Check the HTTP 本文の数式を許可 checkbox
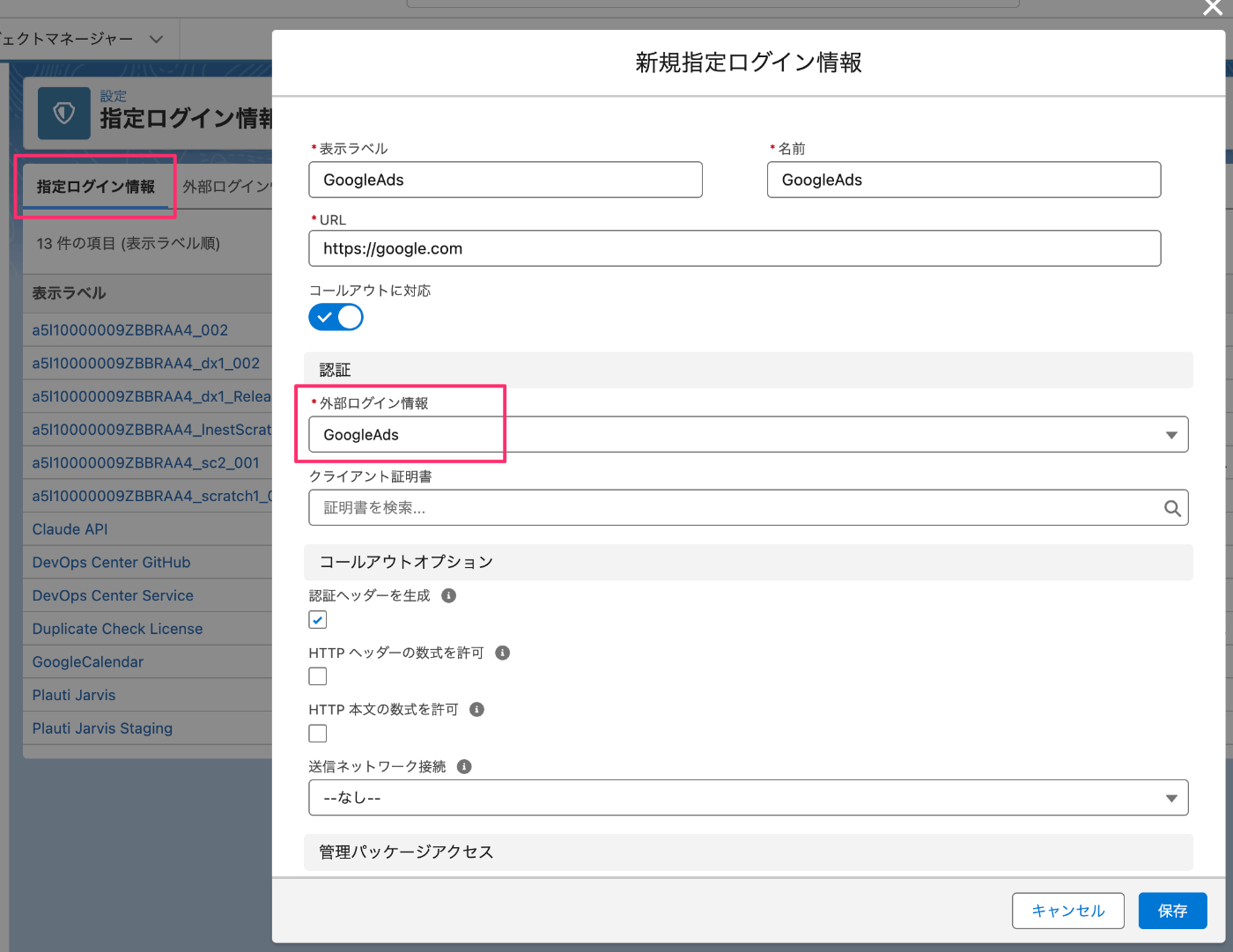1233x952 pixels. coord(318,734)
